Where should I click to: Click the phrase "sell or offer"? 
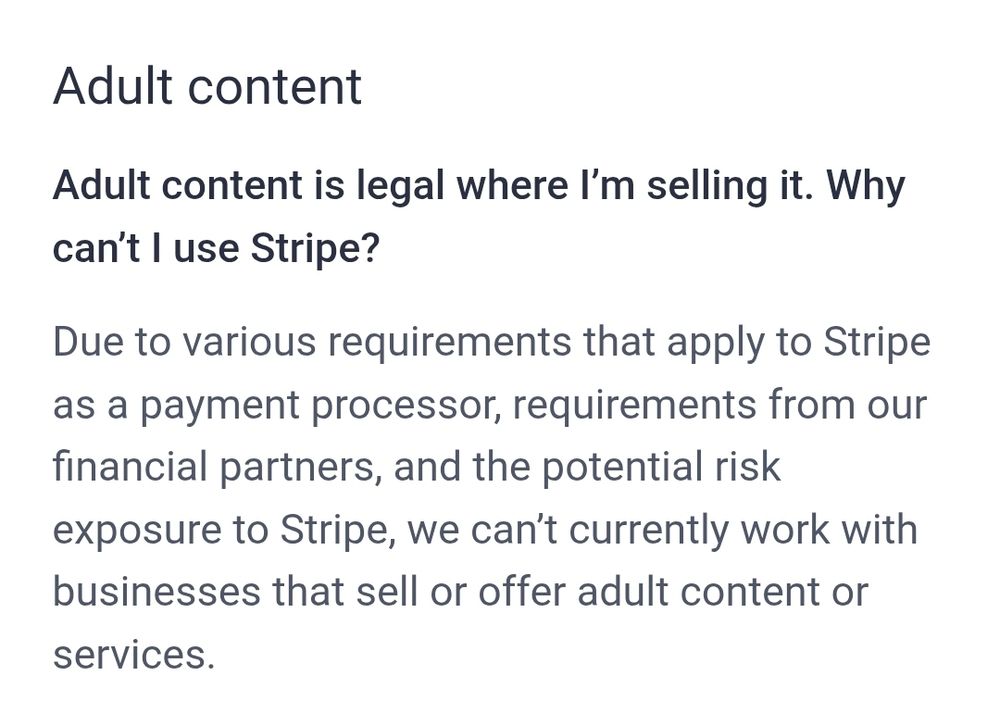pos(461,591)
